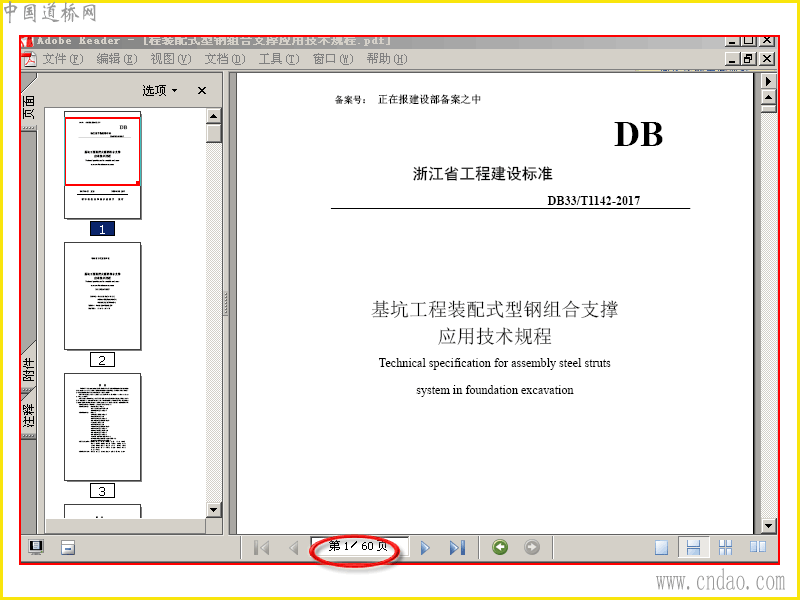Select page 2 thumbnail
The image size is (800, 600).
103,296
